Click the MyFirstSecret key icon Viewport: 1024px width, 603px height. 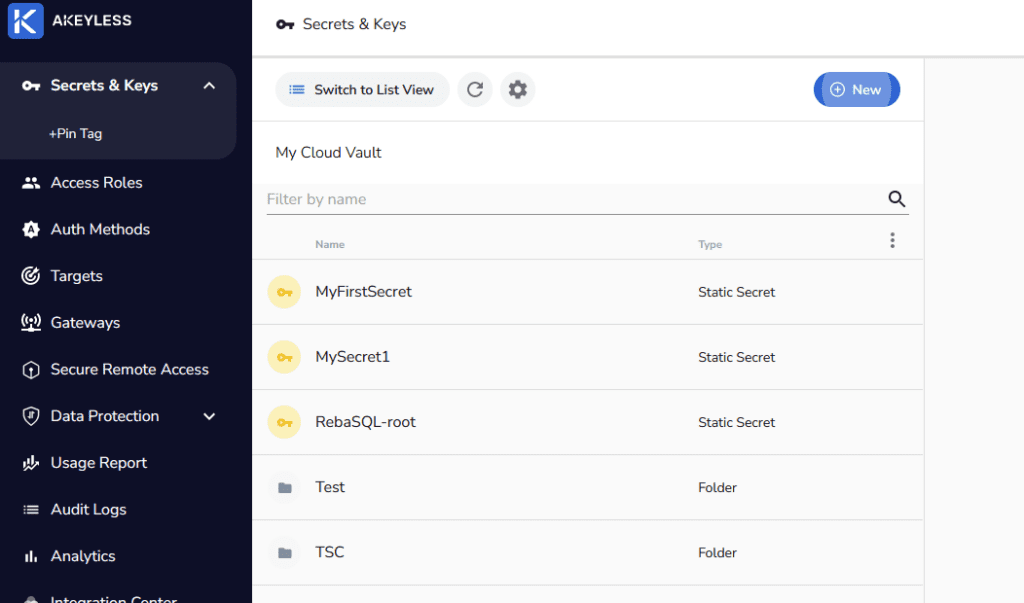[284, 292]
